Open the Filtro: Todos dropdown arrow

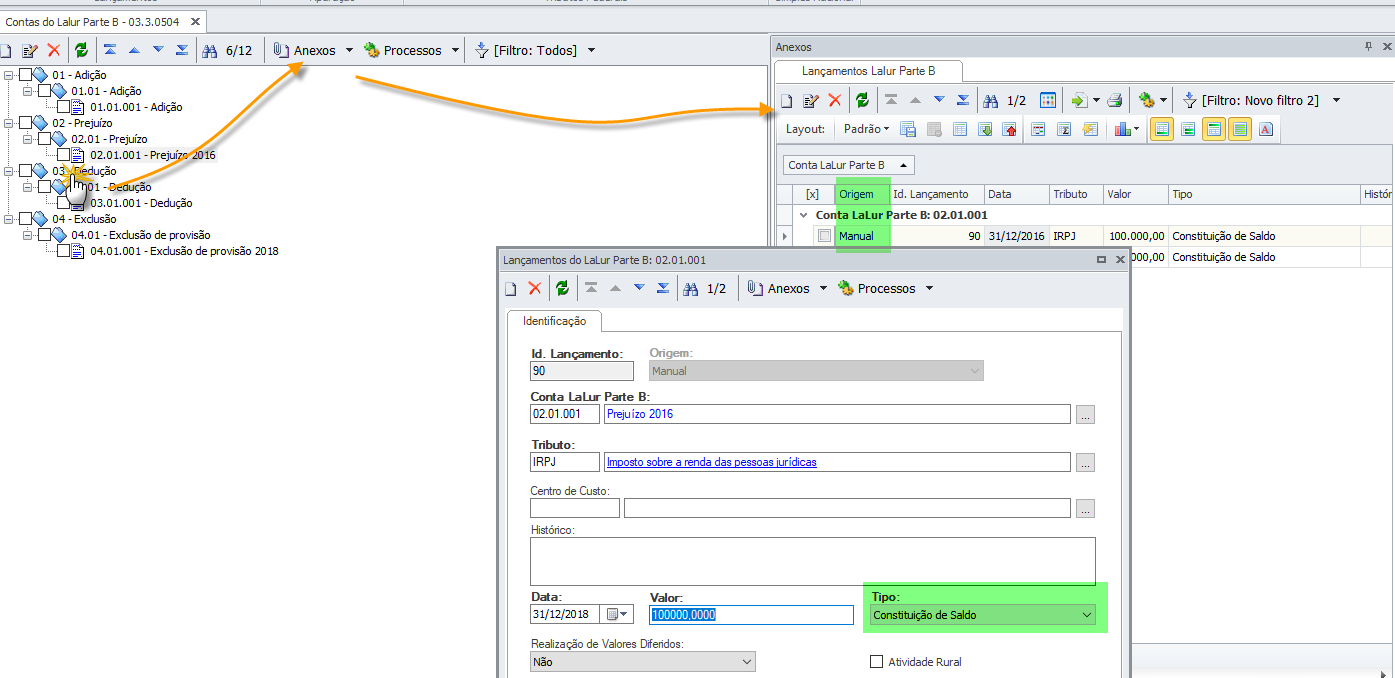click(591, 50)
